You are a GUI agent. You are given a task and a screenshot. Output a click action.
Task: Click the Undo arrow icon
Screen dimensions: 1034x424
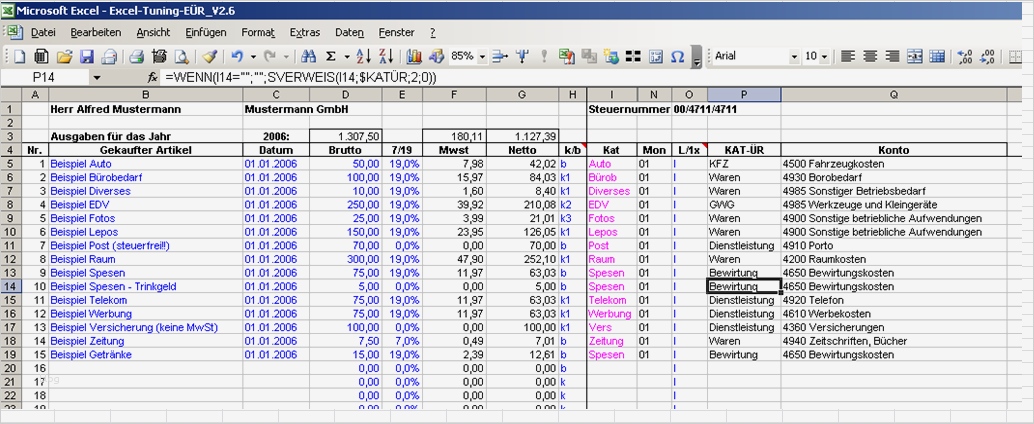click(x=237, y=57)
